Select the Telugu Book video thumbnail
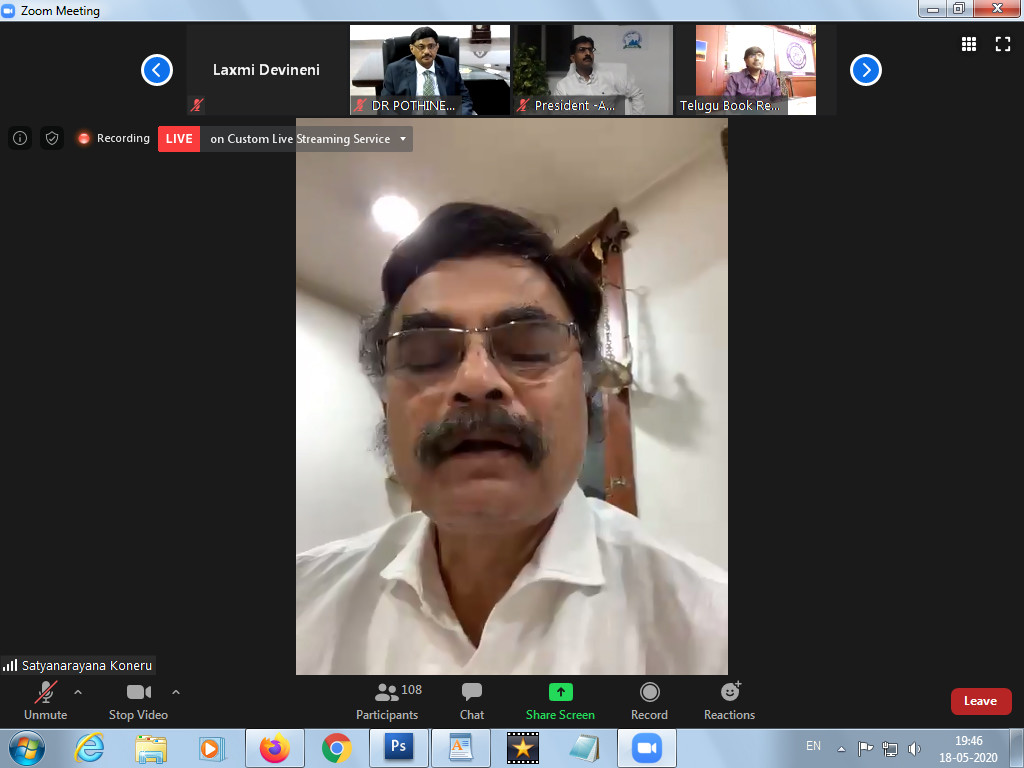The image size is (1024, 768). [x=755, y=69]
